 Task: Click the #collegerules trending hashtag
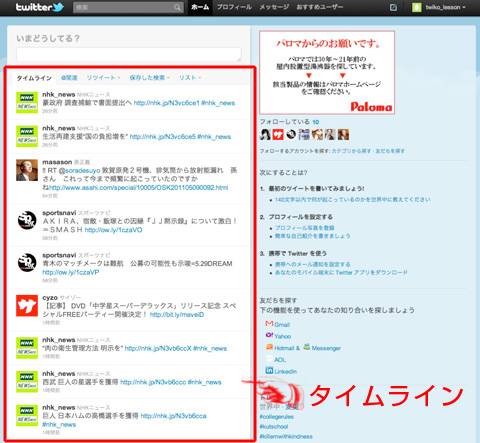[277, 417]
